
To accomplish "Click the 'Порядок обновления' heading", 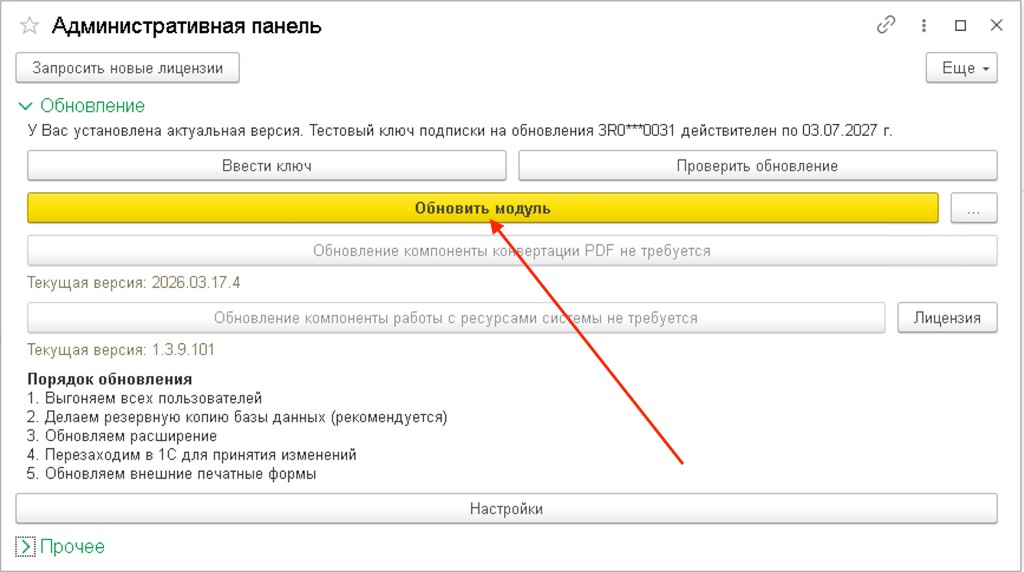I will (x=110, y=379).
